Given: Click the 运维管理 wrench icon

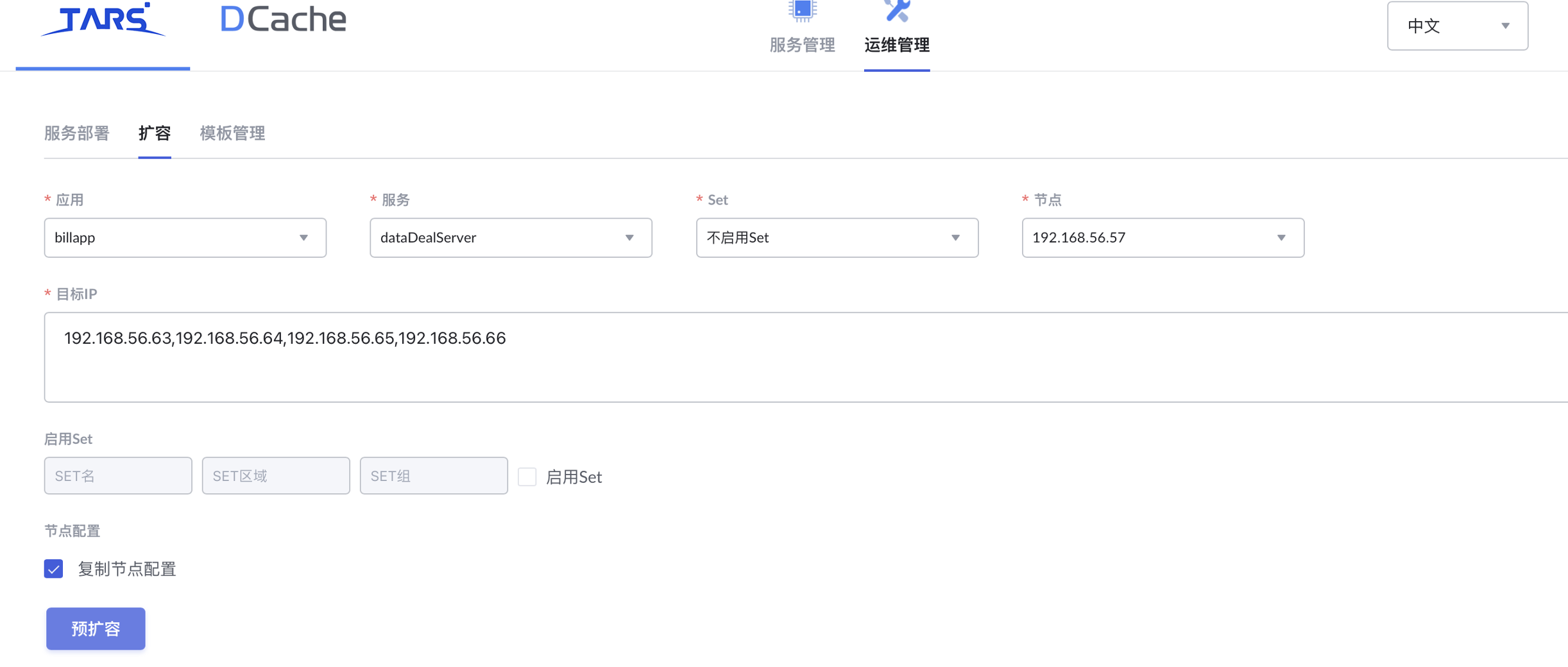Looking at the screenshot, I should 896,11.
